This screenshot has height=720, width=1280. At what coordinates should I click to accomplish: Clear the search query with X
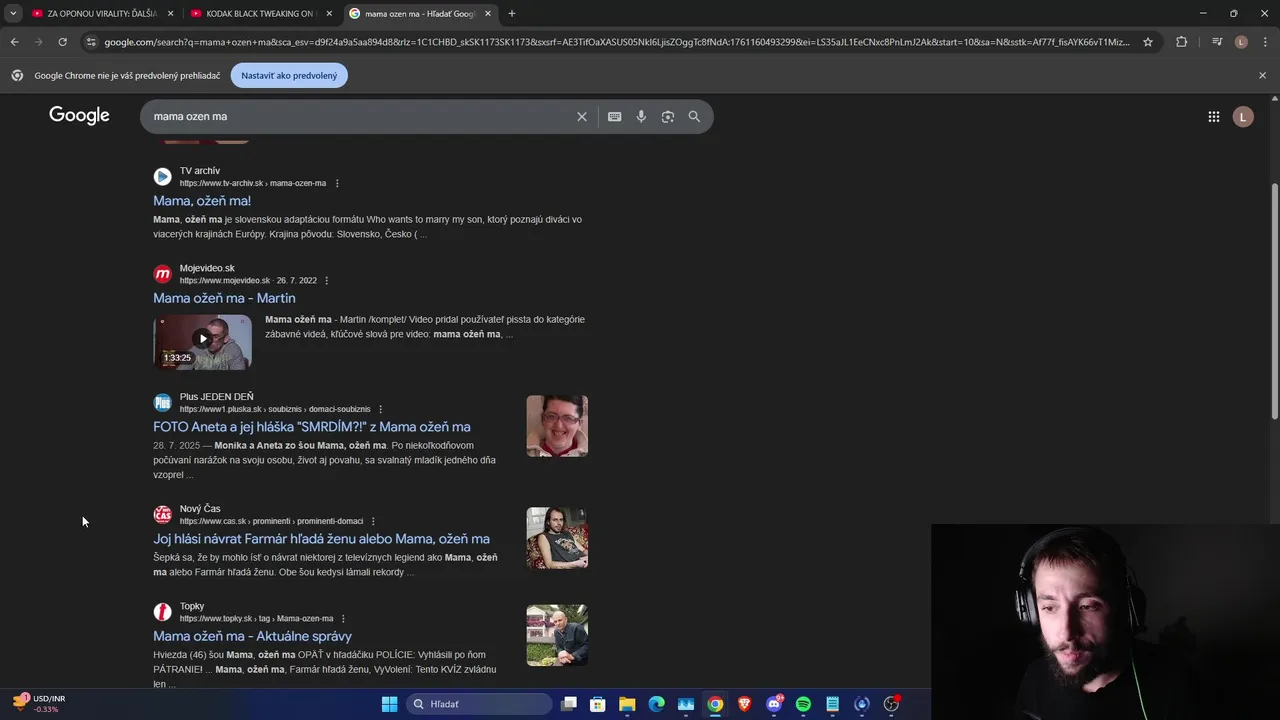(581, 117)
